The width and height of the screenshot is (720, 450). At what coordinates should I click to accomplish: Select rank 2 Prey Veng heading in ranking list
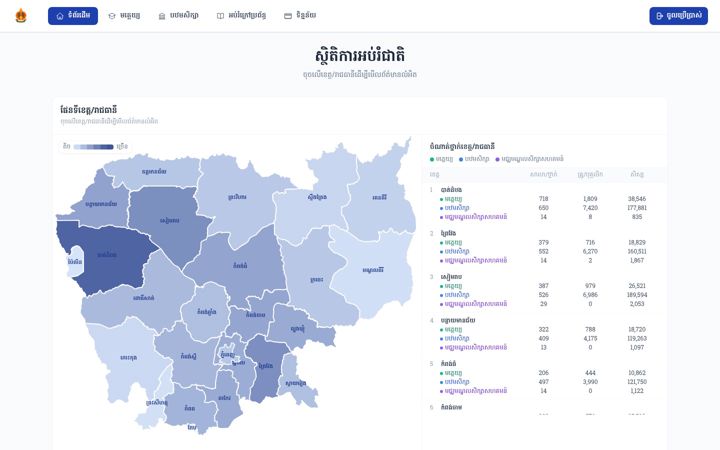[448, 233]
